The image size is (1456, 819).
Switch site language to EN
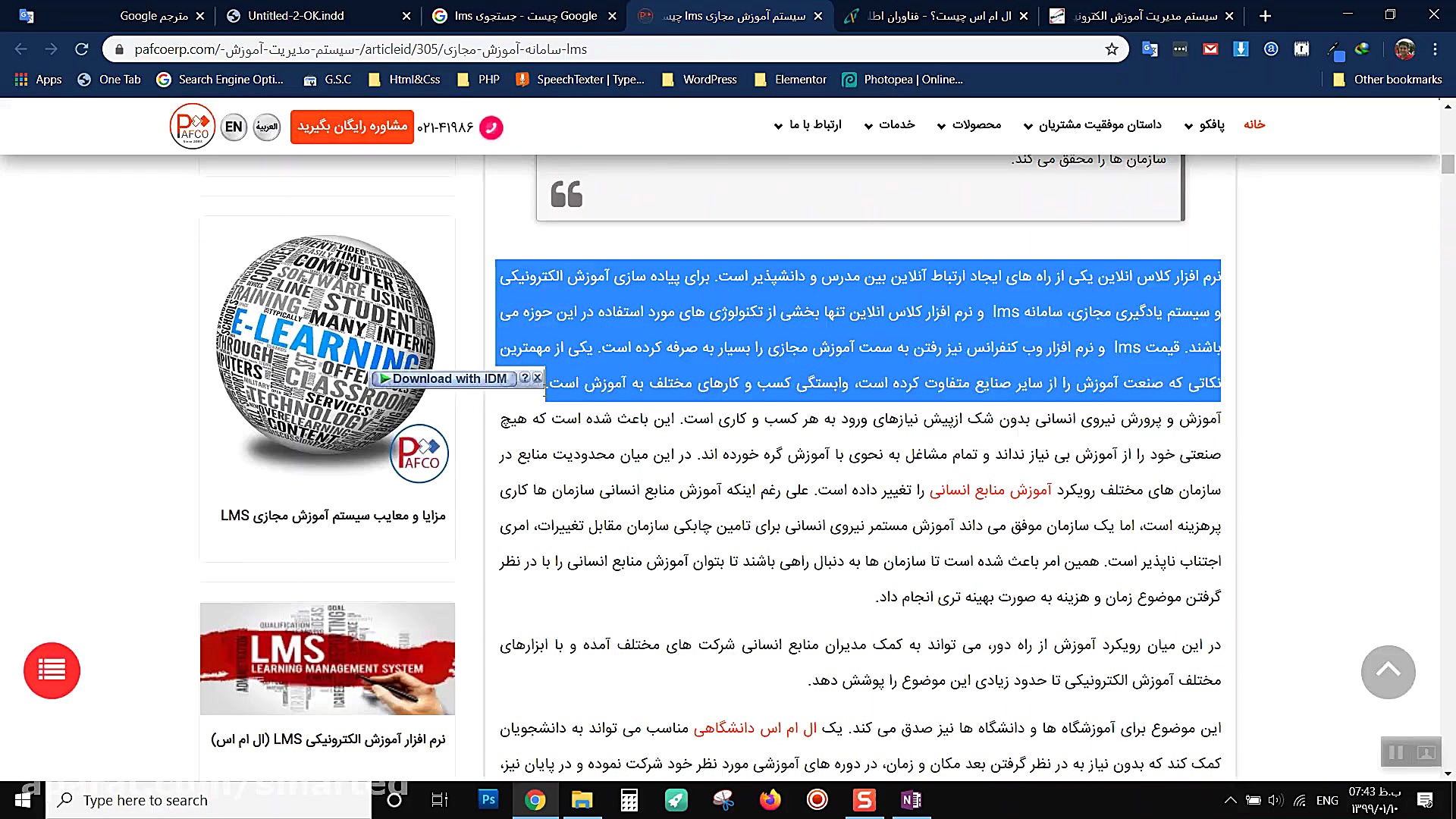(x=233, y=127)
